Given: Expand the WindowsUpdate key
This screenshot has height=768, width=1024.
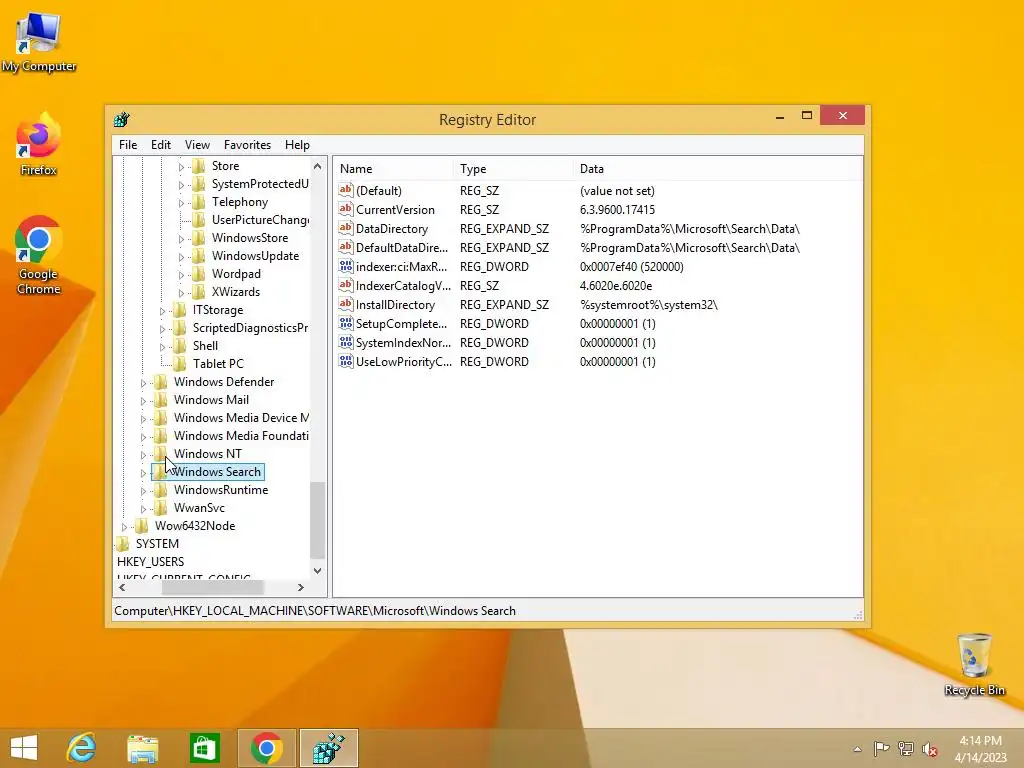Looking at the screenshot, I should coord(182,257).
